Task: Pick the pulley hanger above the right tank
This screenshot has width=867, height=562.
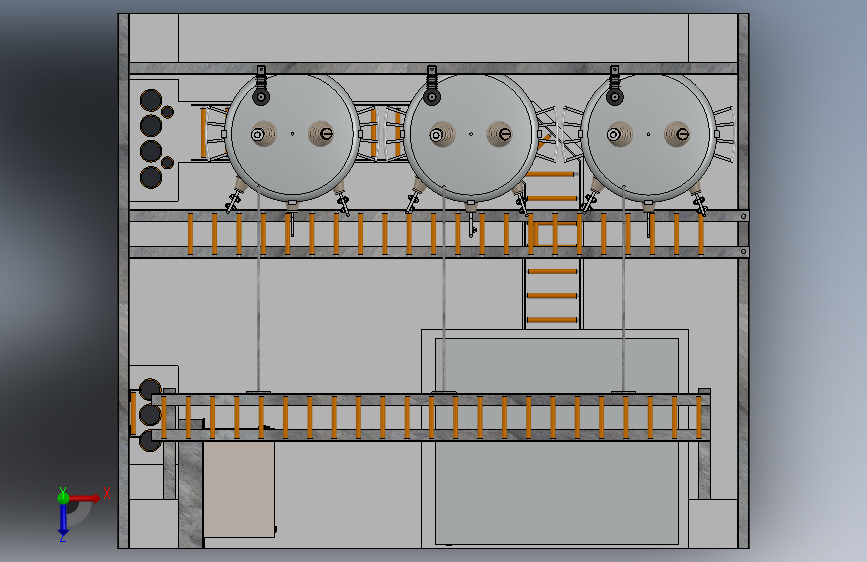Action: pyautogui.click(x=614, y=85)
